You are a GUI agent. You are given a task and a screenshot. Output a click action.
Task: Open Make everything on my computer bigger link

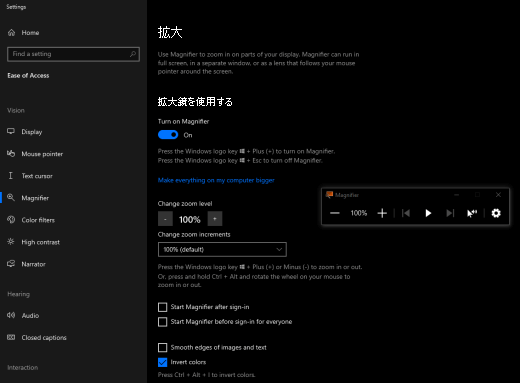click(x=216, y=180)
